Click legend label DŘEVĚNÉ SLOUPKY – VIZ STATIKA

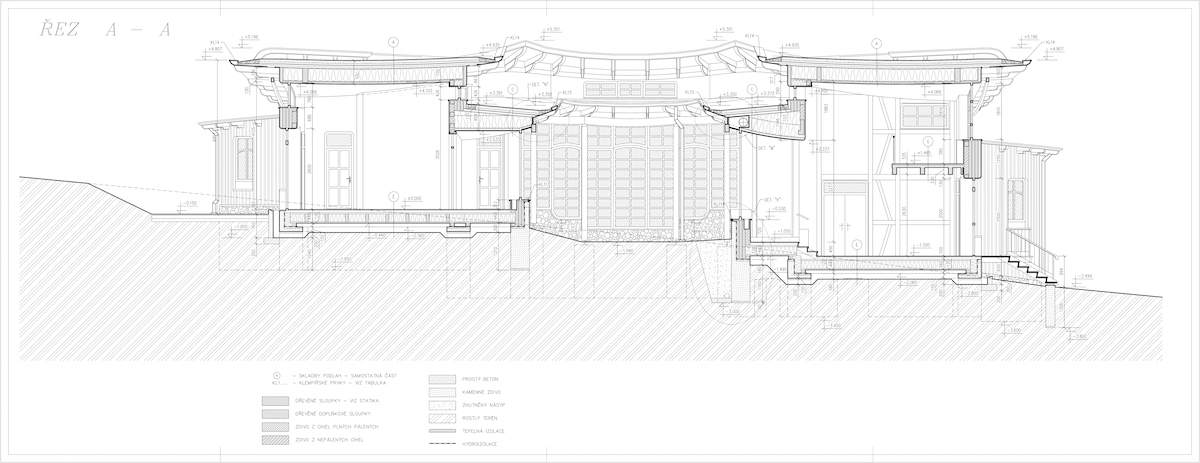coord(337,401)
